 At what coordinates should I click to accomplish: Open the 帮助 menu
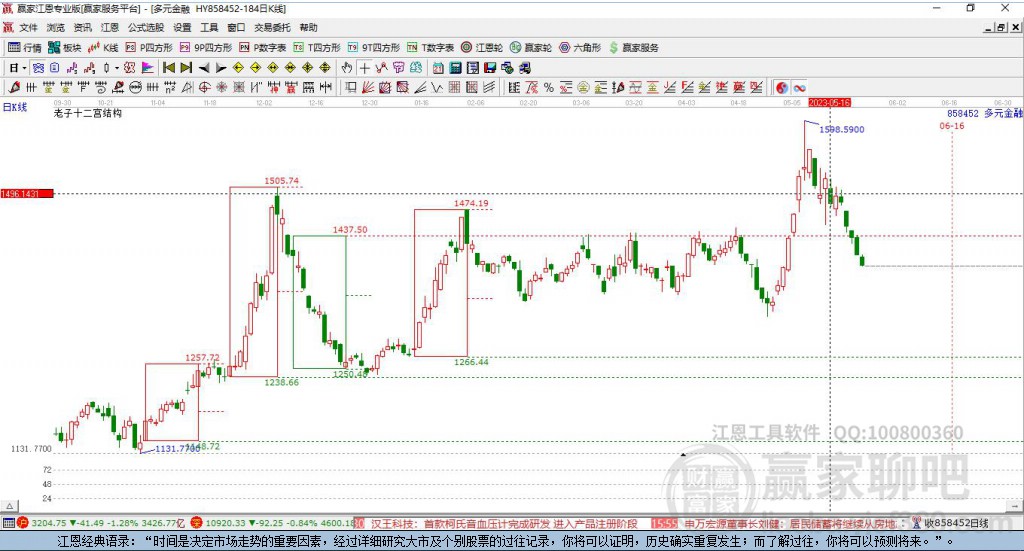tap(308, 27)
